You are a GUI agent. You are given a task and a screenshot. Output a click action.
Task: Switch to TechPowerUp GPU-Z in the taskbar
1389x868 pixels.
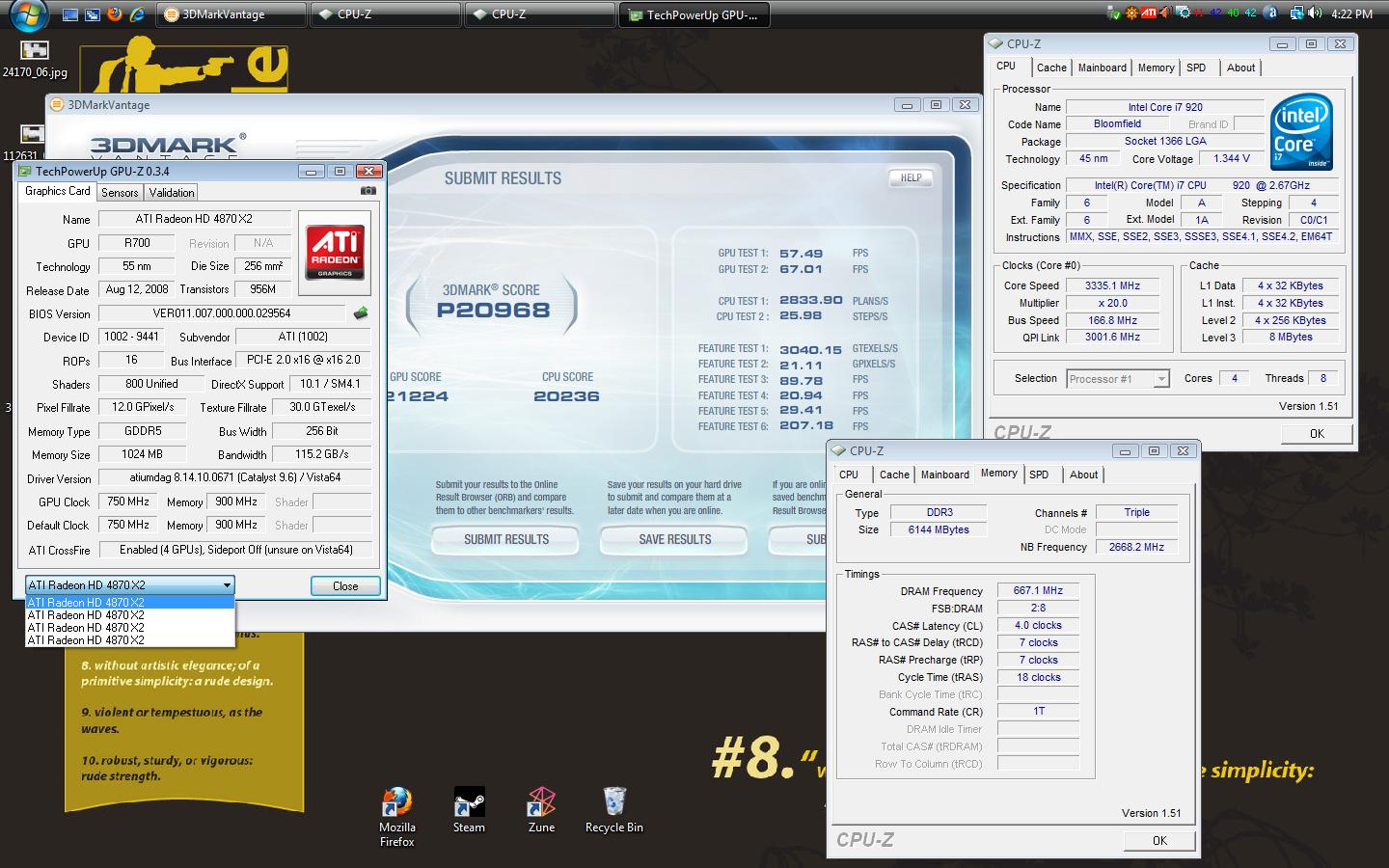tap(694, 14)
